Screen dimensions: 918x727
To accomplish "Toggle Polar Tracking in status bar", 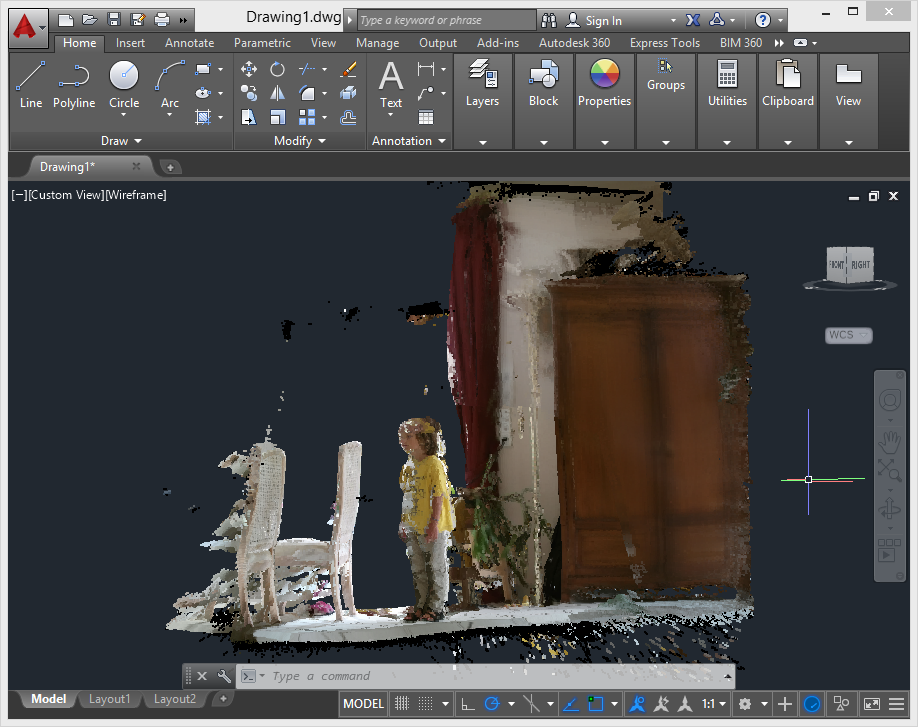I will [492, 704].
